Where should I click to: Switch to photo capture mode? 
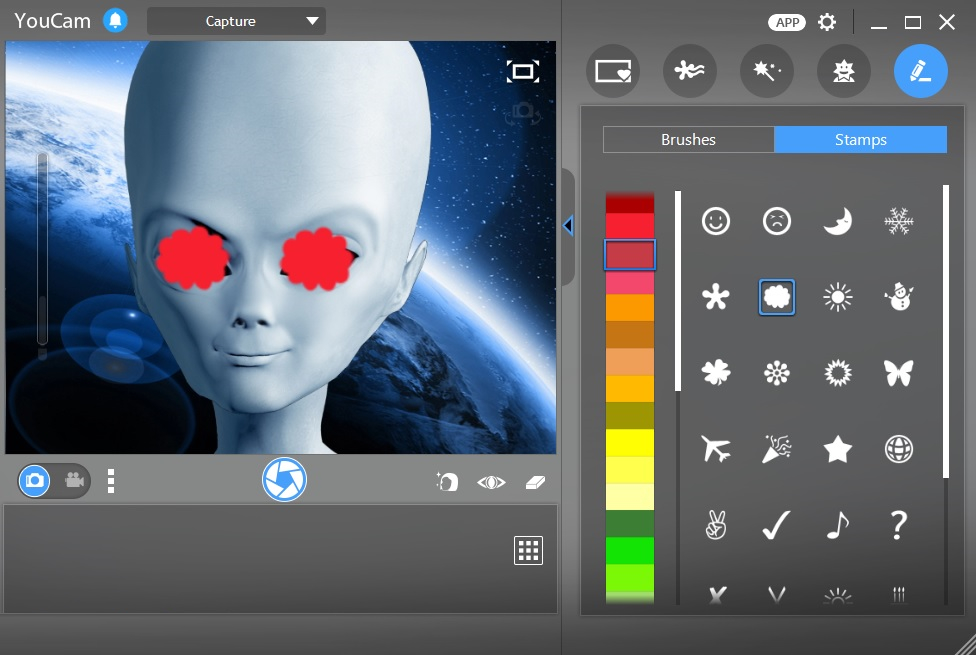coord(34,481)
